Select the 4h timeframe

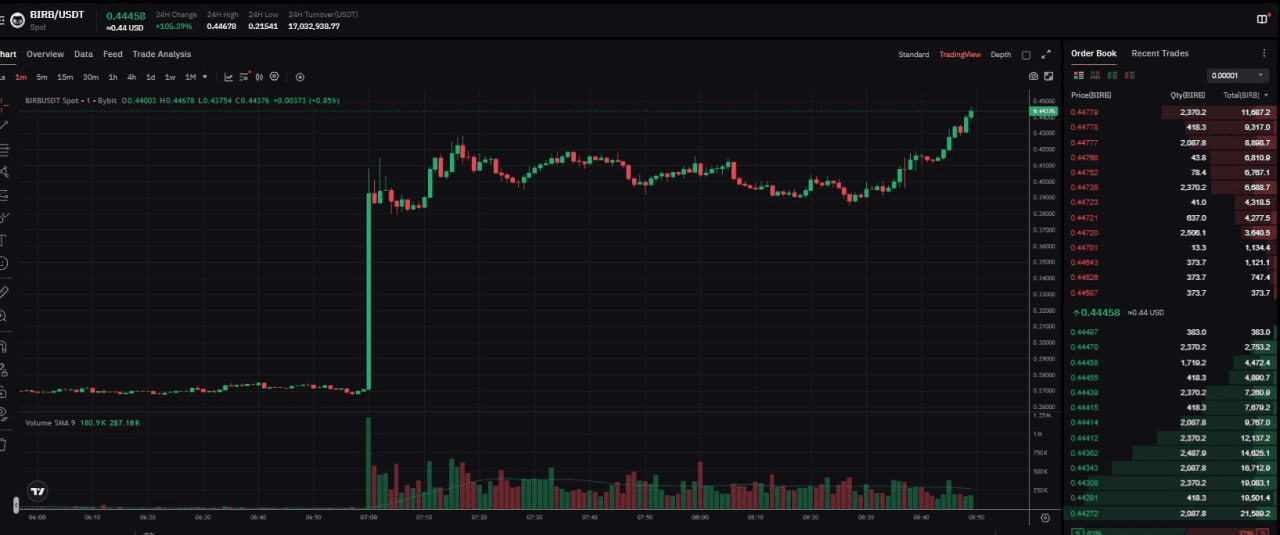[x=131, y=77]
